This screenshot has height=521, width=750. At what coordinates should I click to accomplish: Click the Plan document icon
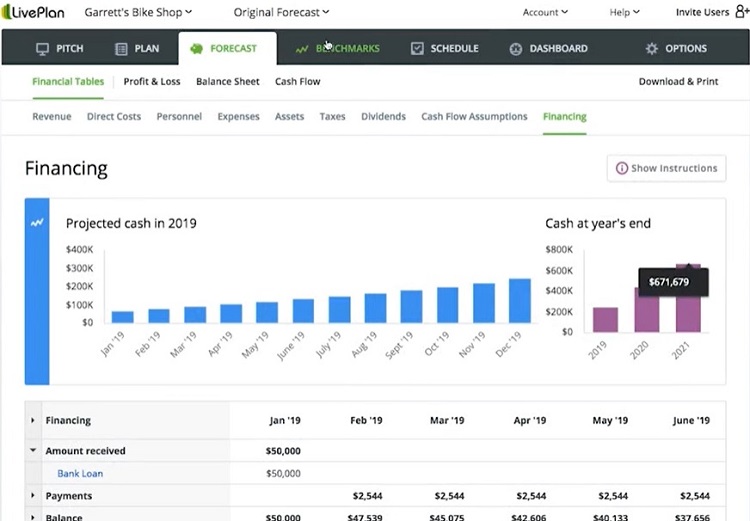(x=121, y=49)
